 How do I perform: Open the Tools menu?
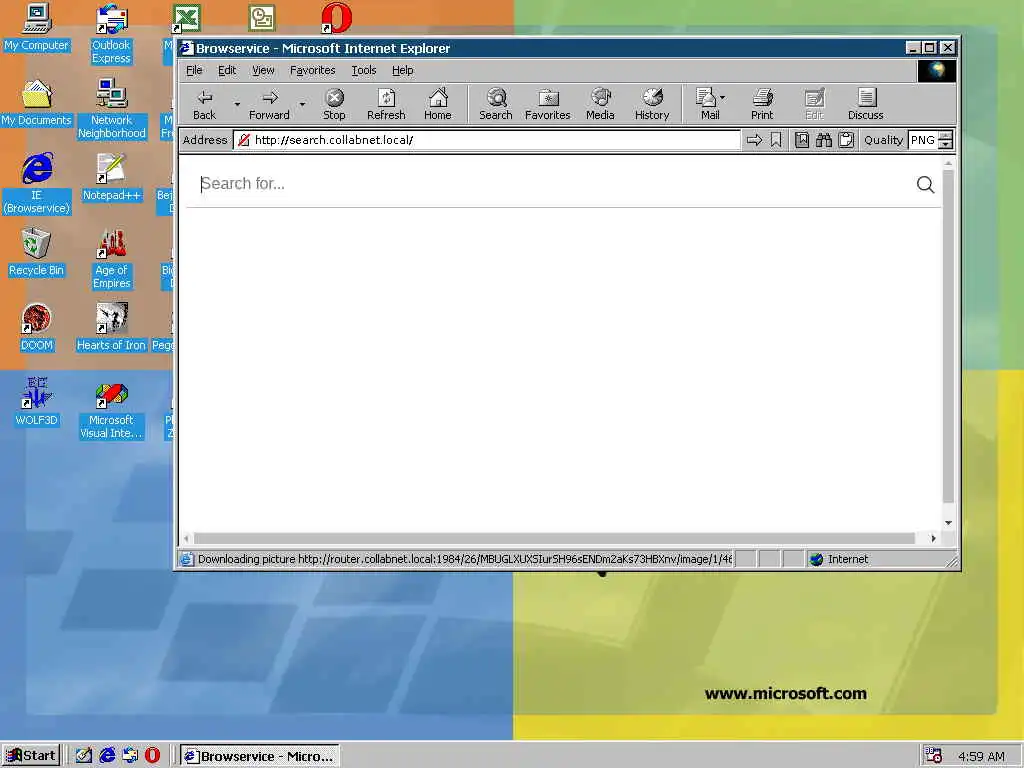click(364, 71)
